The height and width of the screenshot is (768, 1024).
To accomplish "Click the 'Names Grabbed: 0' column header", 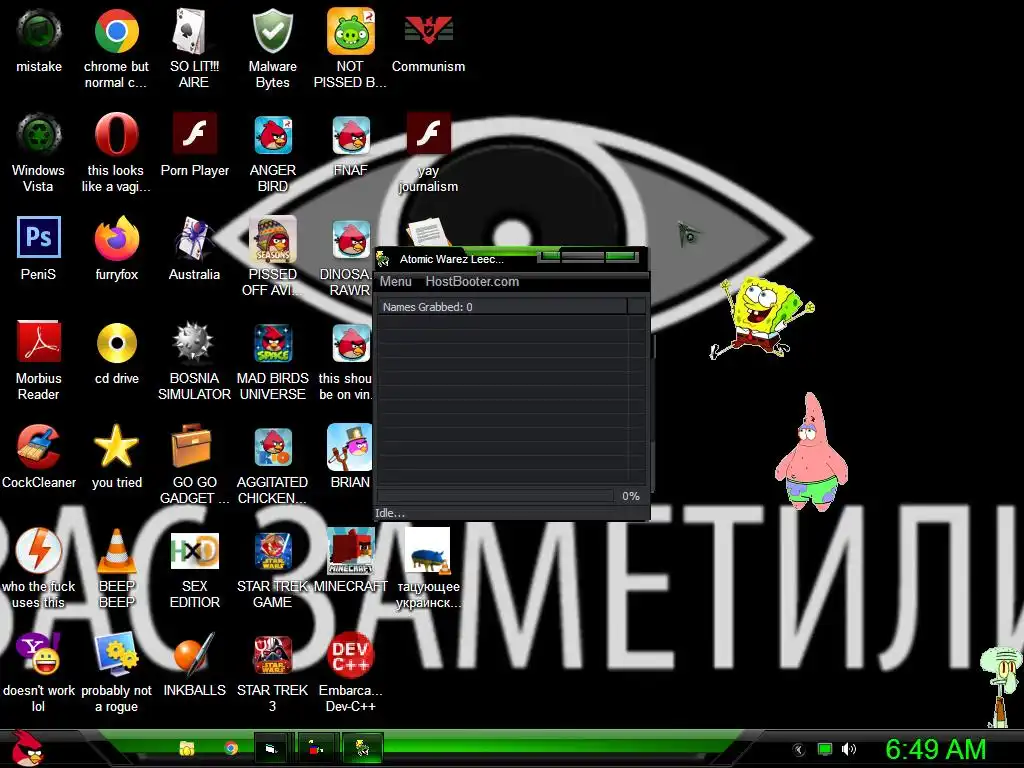I will click(x=502, y=307).
